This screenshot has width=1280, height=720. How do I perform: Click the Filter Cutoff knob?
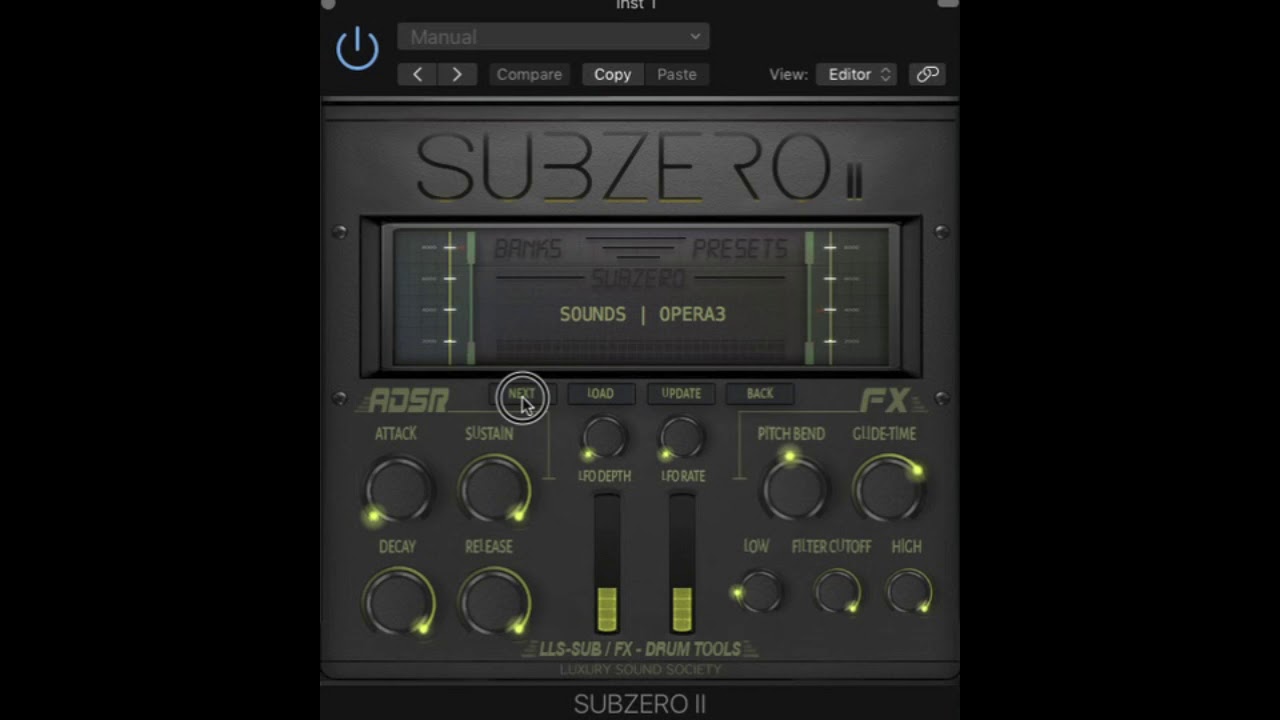pyautogui.click(x=837, y=591)
